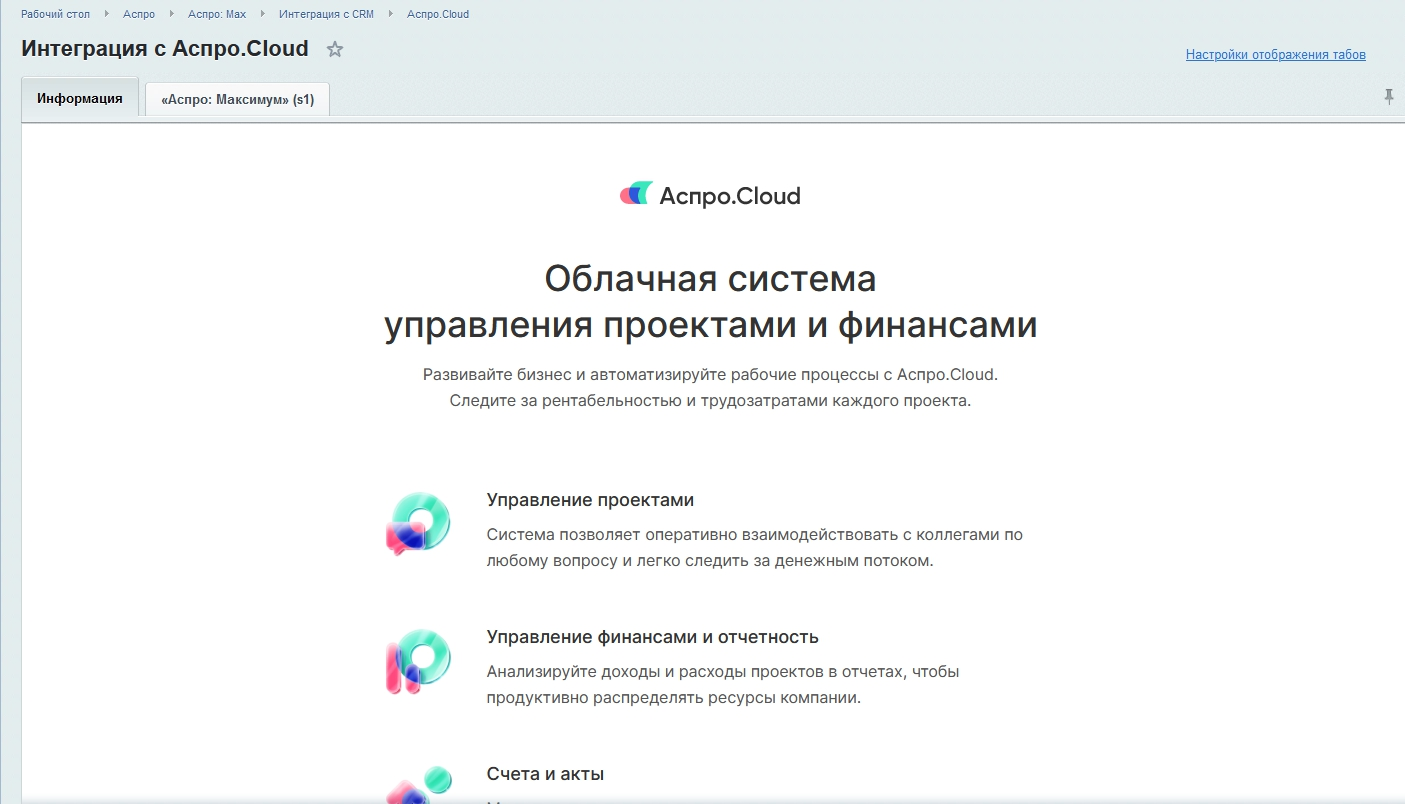Click the pin icon beside the tabs

[1388, 97]
